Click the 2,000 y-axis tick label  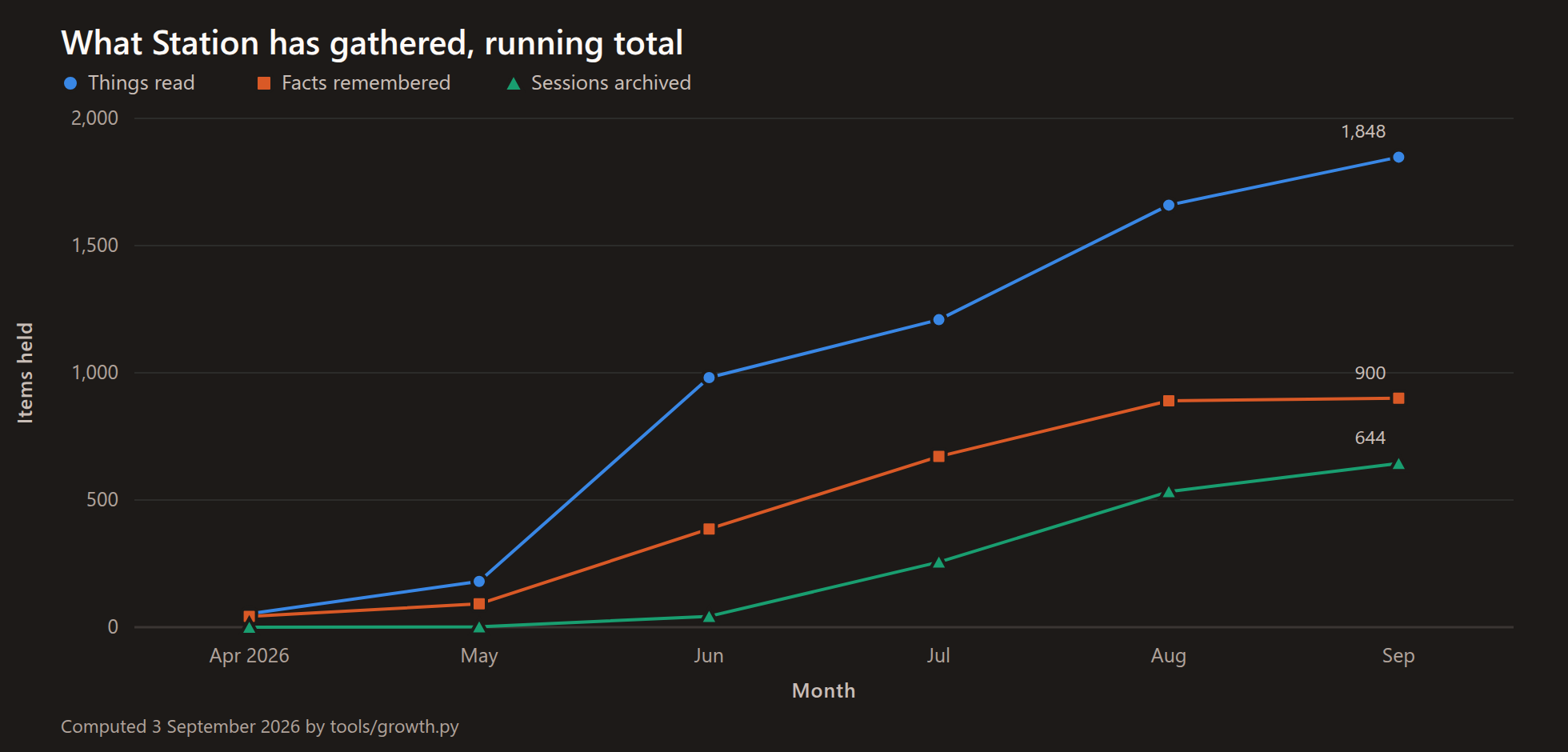tap(94, 118)
